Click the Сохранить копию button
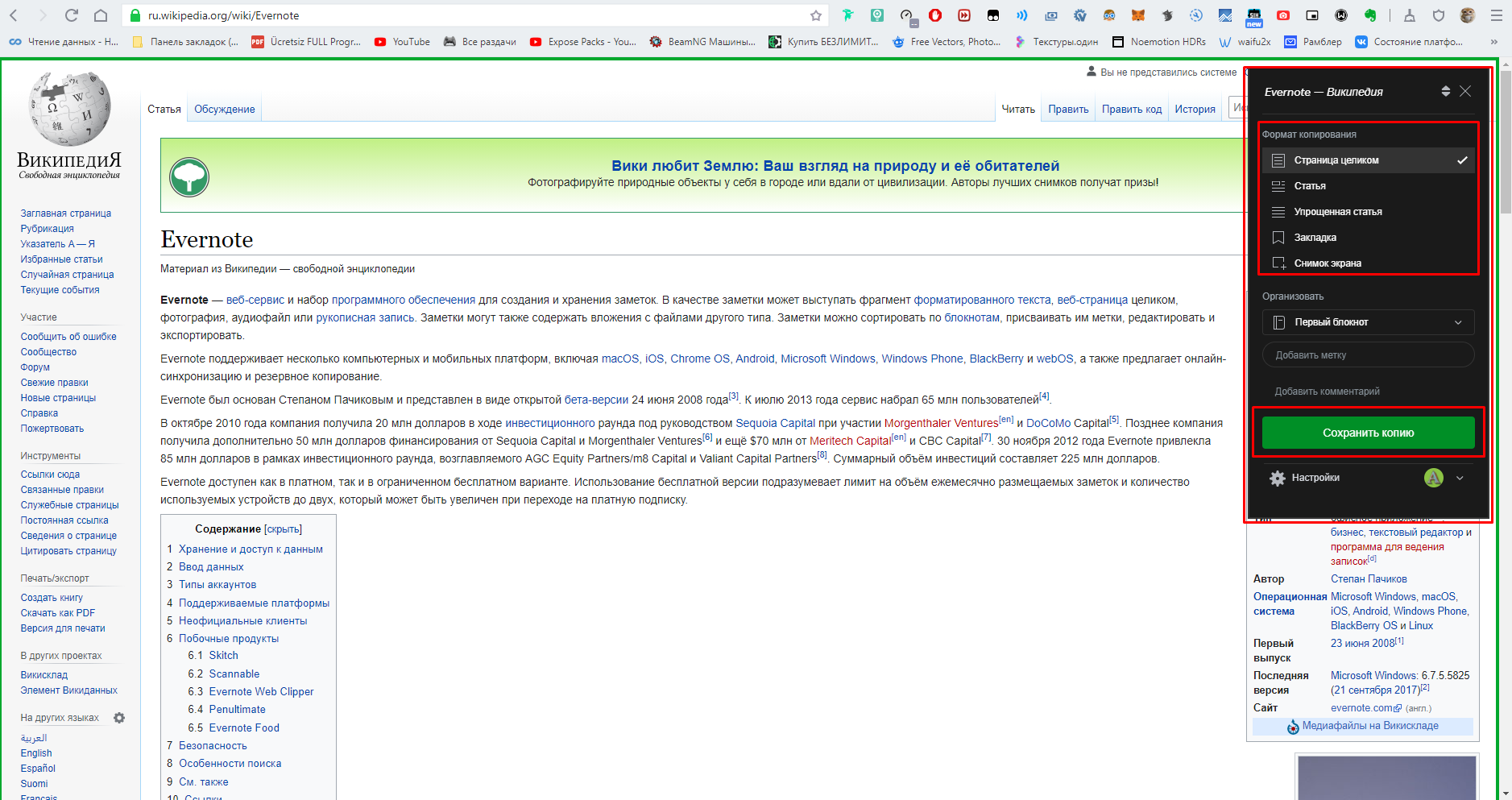 (x=1368, y=433)
